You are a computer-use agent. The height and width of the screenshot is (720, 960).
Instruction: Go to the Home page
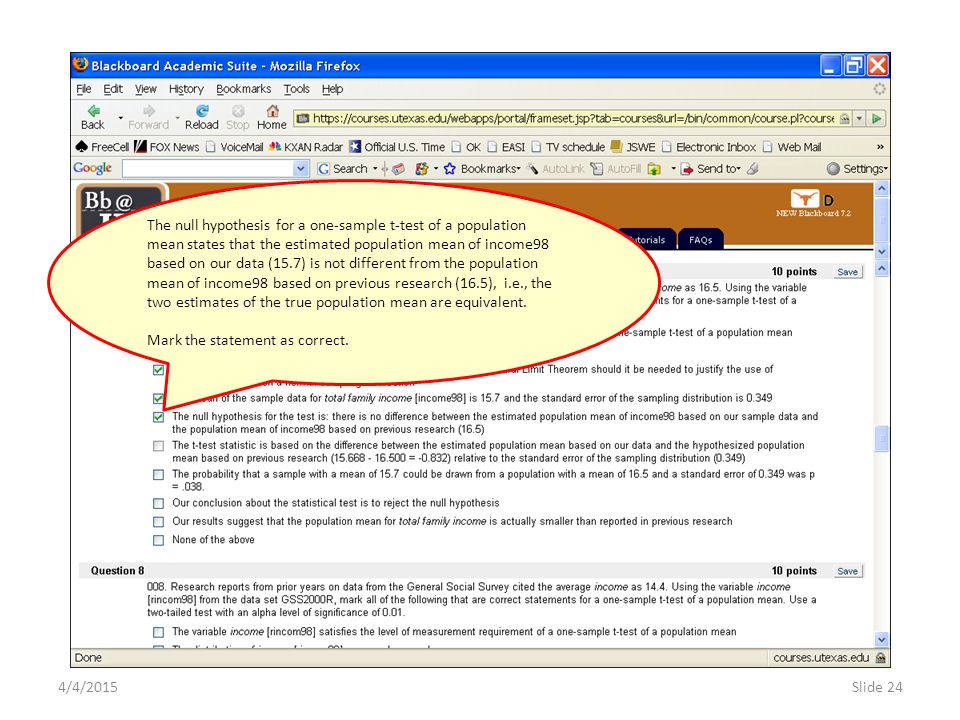(x=272, y=117)
